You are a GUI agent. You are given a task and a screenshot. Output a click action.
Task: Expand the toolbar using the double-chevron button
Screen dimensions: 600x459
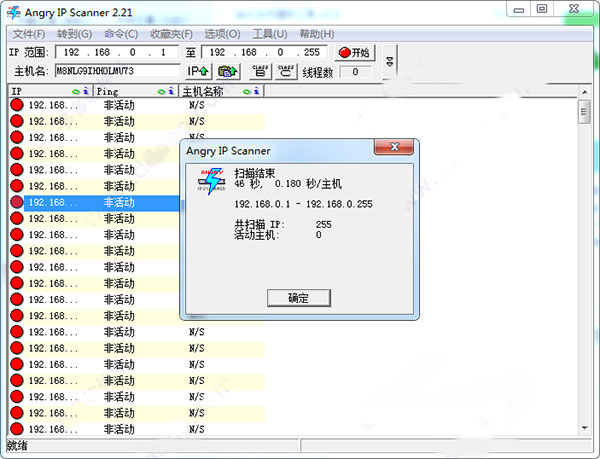[x=389, y=60]
